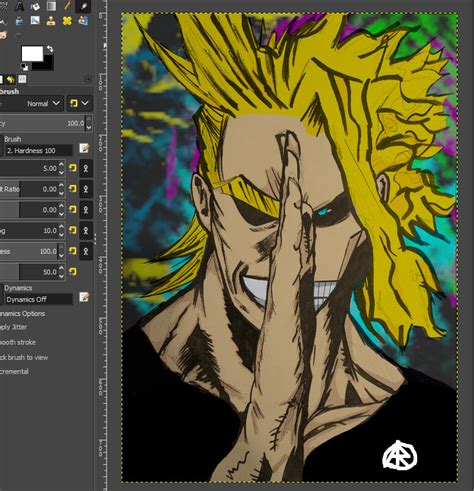Select the Text tool
This screenshot has width=474, height=491.
pos(20,6)
